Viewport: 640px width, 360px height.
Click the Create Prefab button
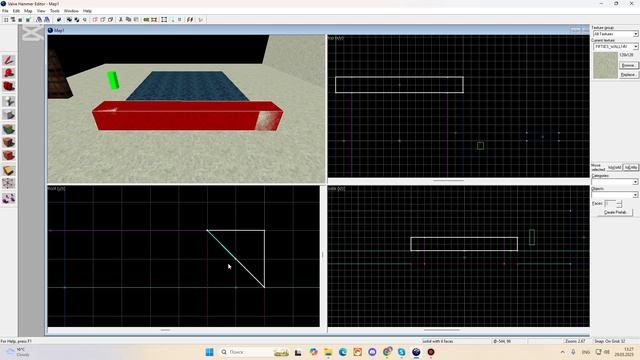(x=615, y=212)
